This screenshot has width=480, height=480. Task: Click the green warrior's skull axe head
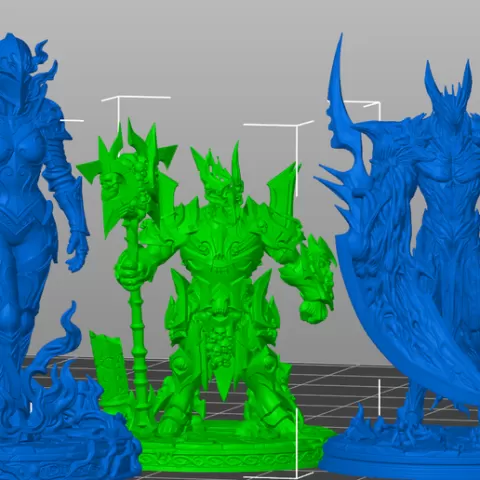click(128, 177)
